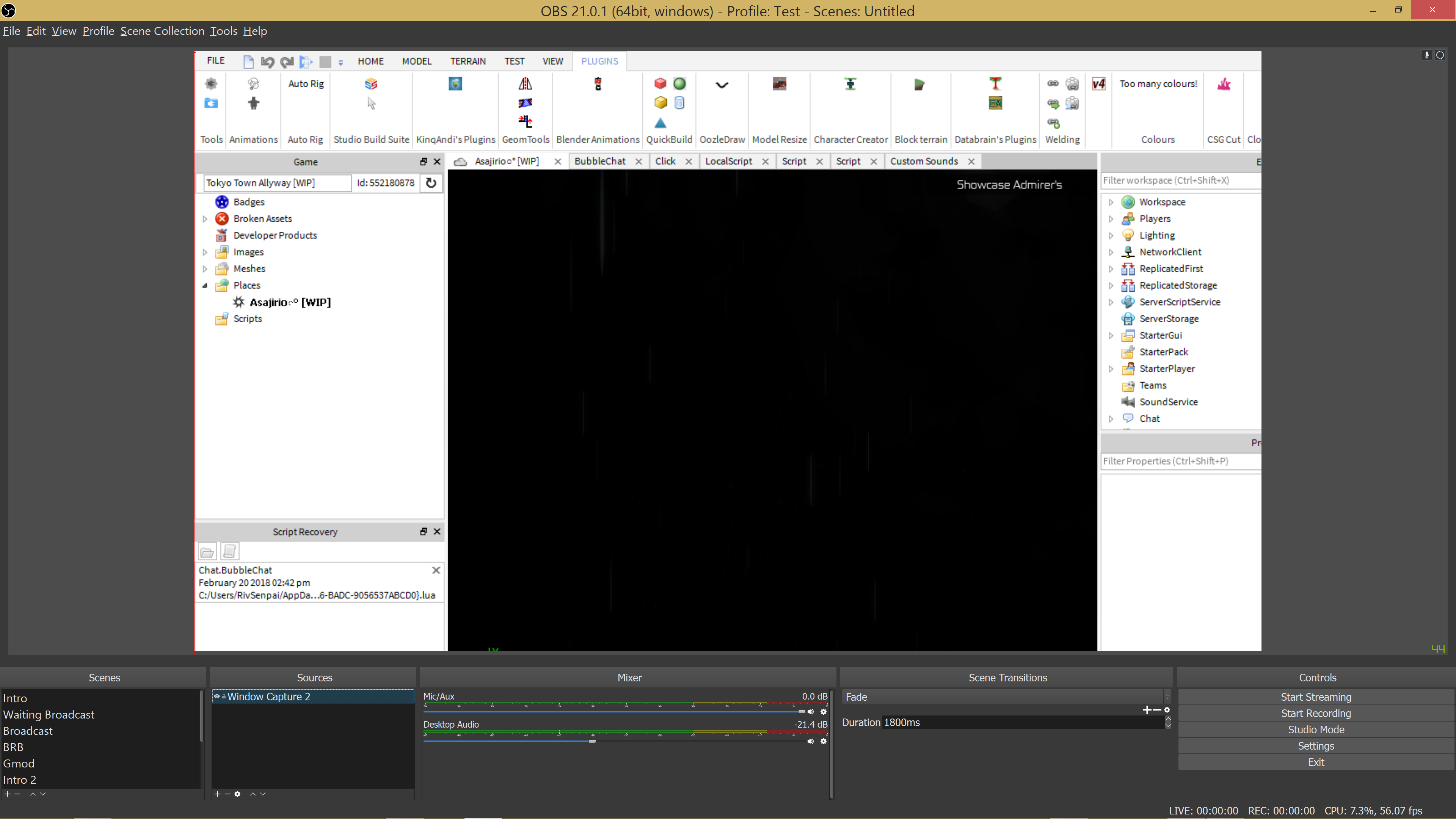Screen dimensions: 1456x819
Task: Toggle visibility eye of Window Capture 2
Action: click(x=217, y=697)
